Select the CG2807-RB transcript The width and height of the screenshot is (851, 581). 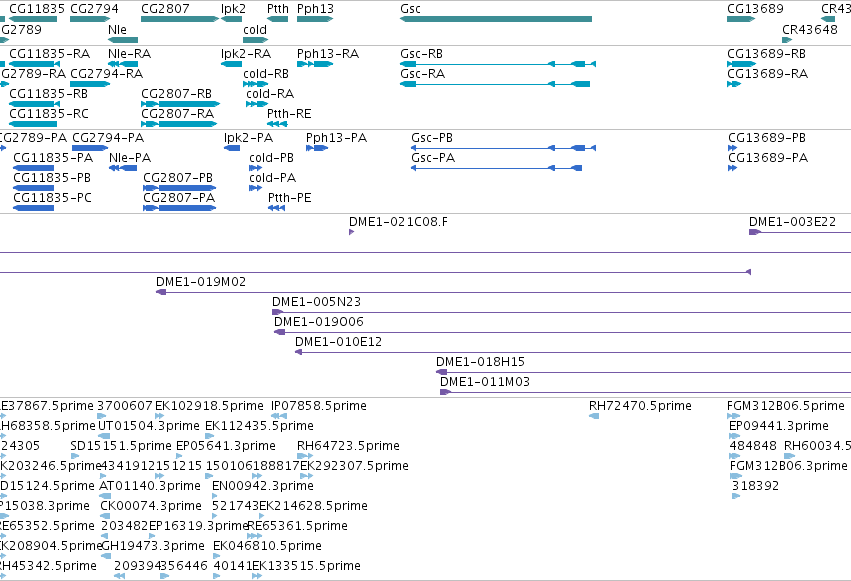180,104
